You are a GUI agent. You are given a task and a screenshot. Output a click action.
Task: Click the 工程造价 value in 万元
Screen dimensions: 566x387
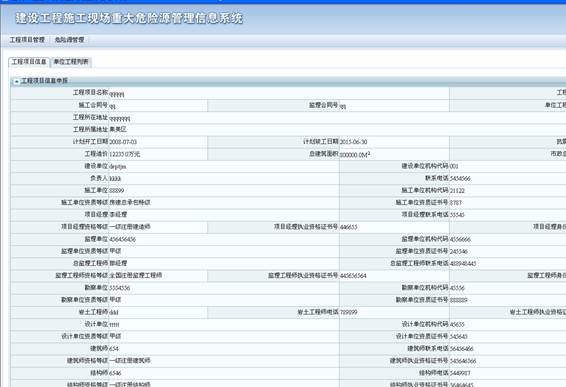pos(125,154)
